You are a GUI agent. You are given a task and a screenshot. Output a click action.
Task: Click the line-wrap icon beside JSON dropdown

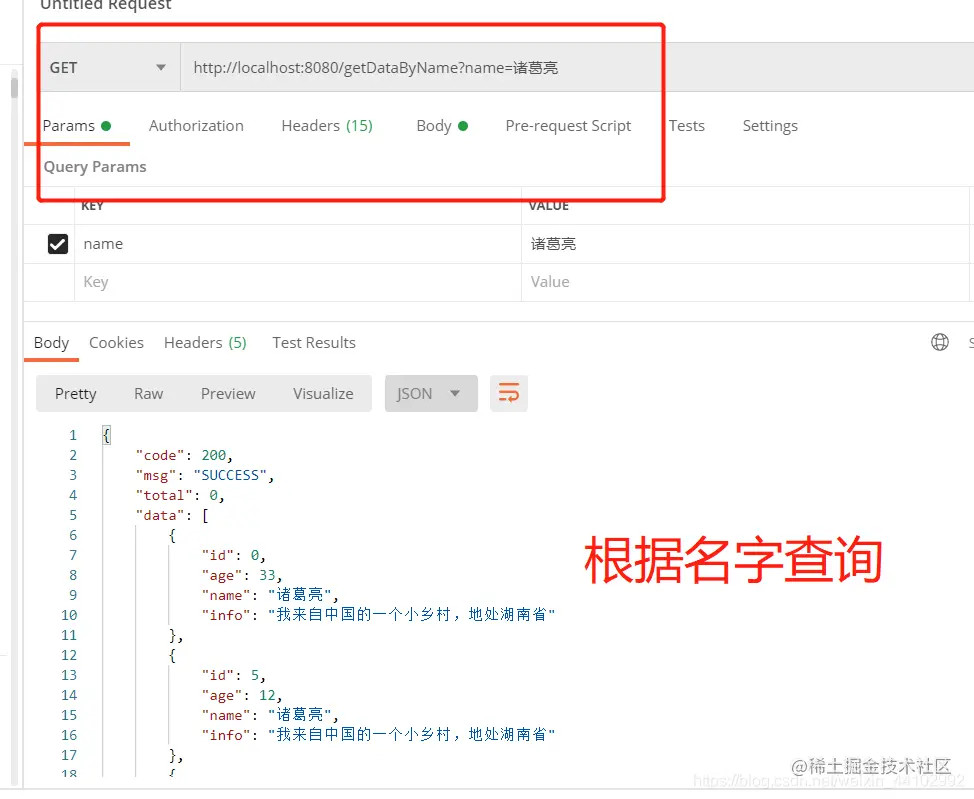click(509, 393)
